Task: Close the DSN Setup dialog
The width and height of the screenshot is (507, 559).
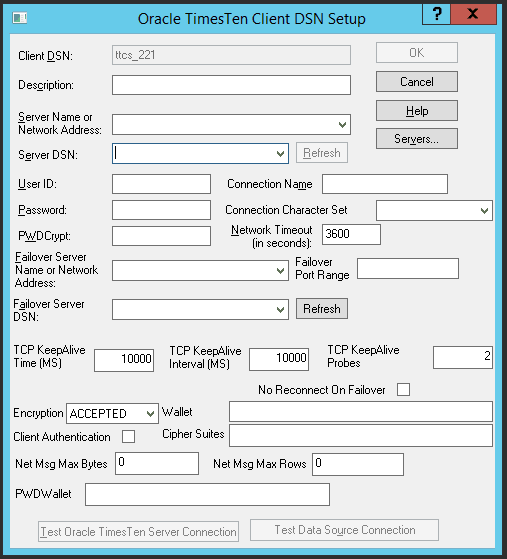Action: click(473, 14)
